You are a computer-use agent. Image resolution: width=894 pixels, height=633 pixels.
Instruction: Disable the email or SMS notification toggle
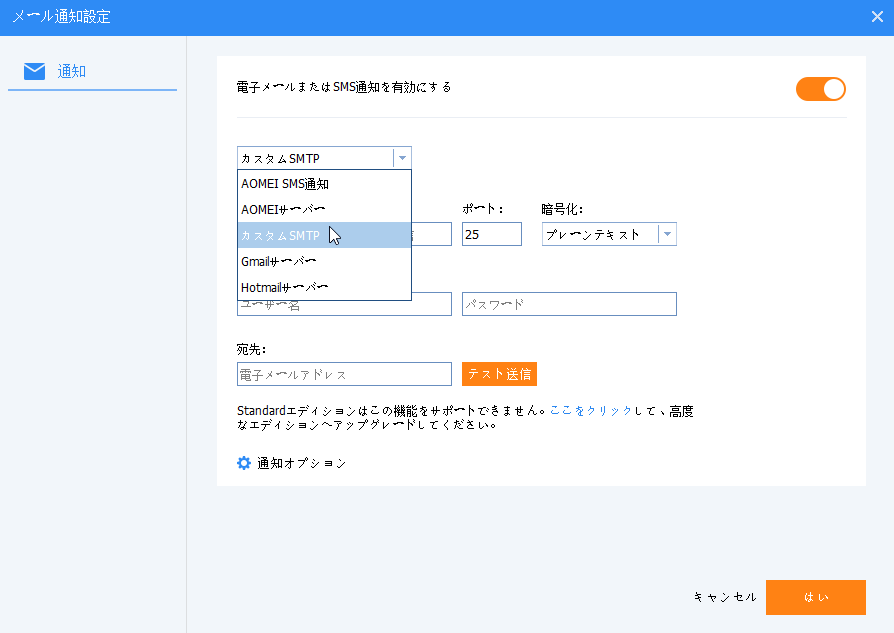[x=820, y=89]
